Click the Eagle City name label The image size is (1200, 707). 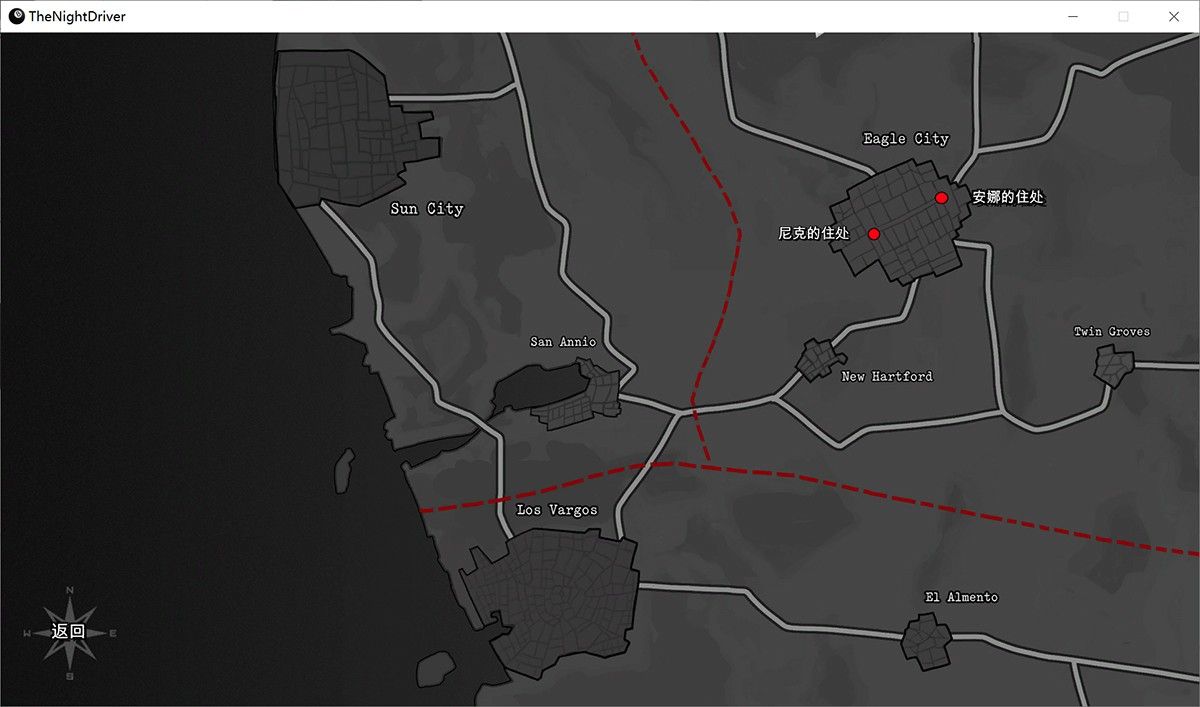tap(906, 139)
